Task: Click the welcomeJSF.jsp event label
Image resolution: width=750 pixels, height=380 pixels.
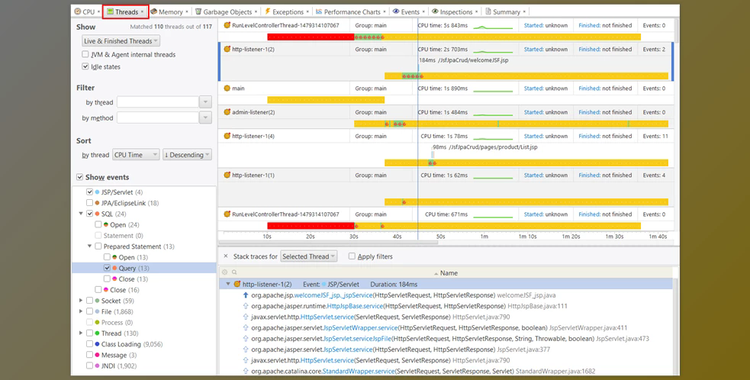Action: (463, 60)
